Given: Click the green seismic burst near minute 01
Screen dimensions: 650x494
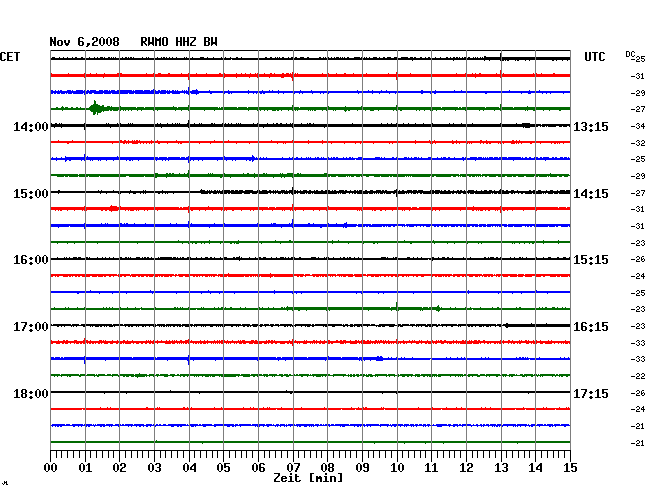Looking at the screenshot, I should [97, 109].
